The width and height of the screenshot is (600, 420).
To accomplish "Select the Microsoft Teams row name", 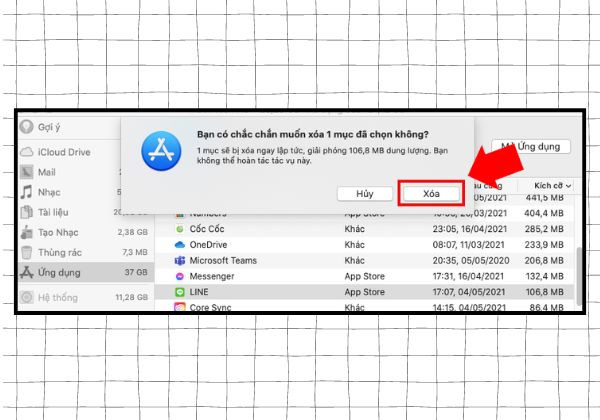I will (x=223, y=260).
